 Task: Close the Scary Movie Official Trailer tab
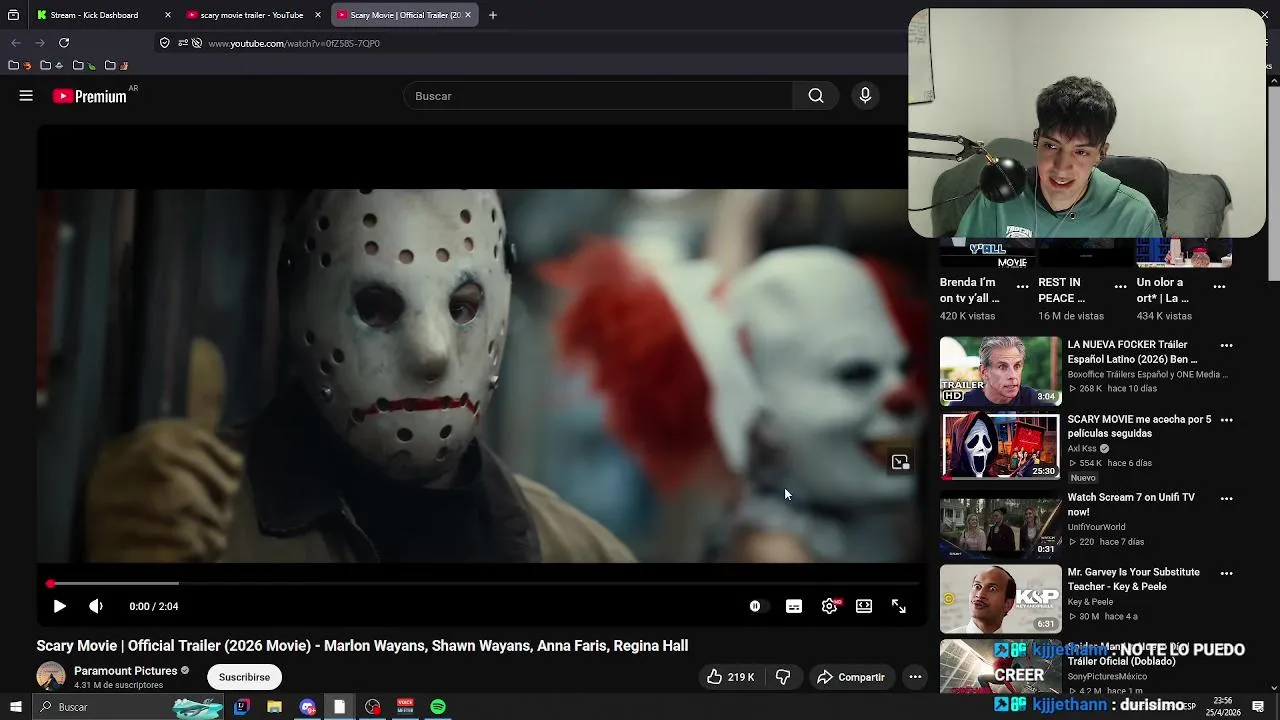coord(468,15)
